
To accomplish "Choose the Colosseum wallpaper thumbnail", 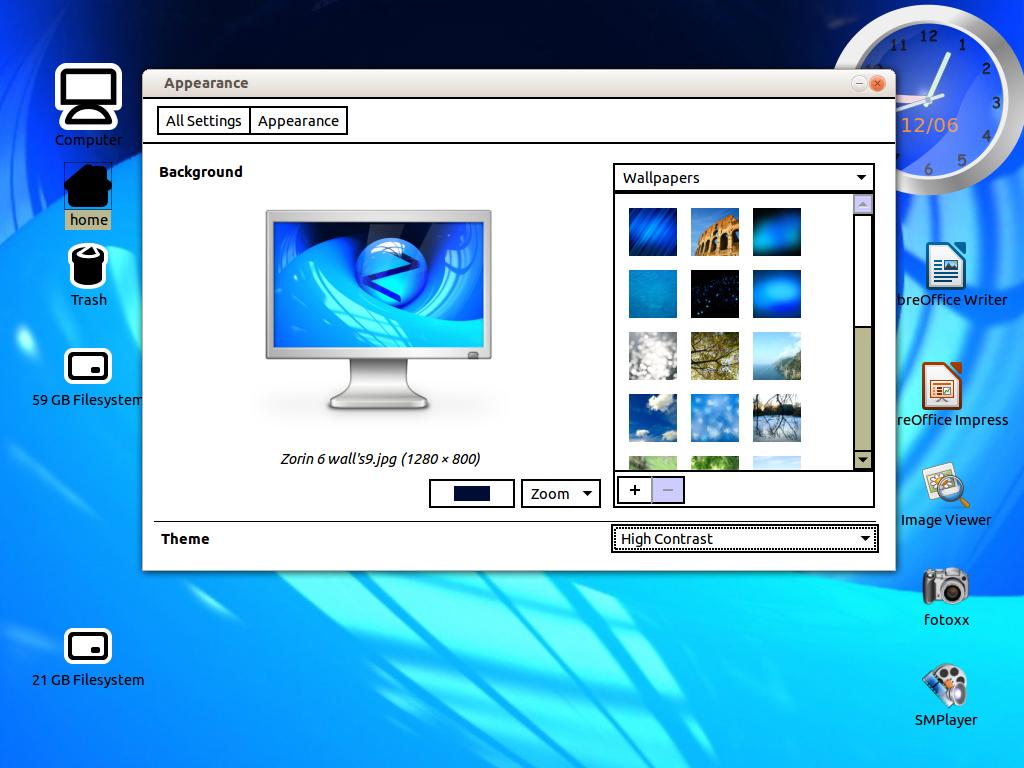I will pyautogui.click(x=715, y=232).
